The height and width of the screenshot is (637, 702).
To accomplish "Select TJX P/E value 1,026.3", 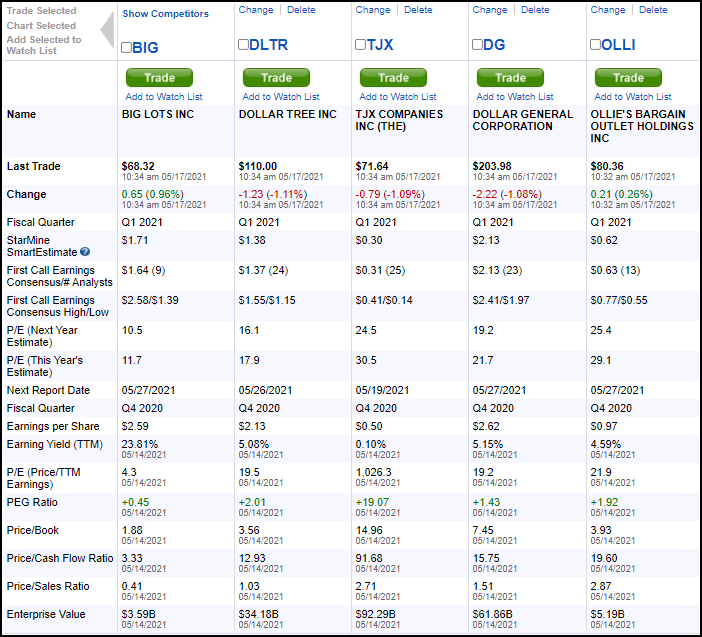I will [x=373, y=472].
